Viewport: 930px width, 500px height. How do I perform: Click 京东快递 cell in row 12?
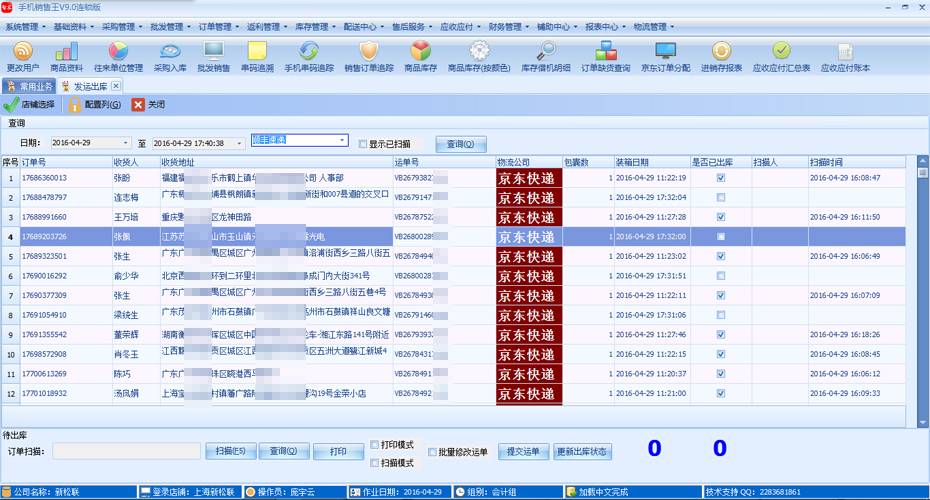tap(529, 394)
